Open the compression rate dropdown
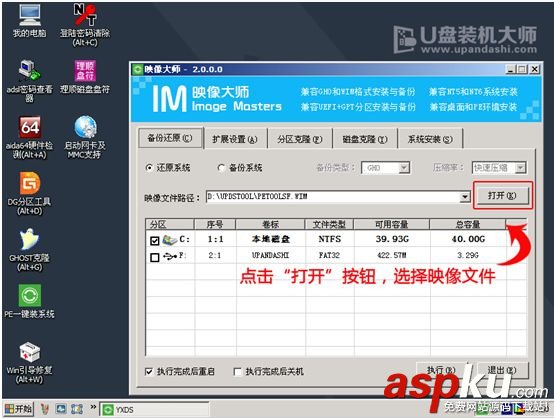554x419 pixels. 520,168
